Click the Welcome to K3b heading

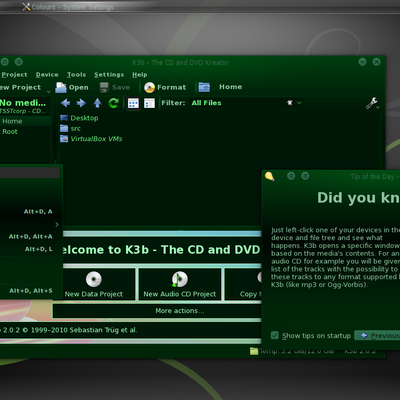(161, 250)
